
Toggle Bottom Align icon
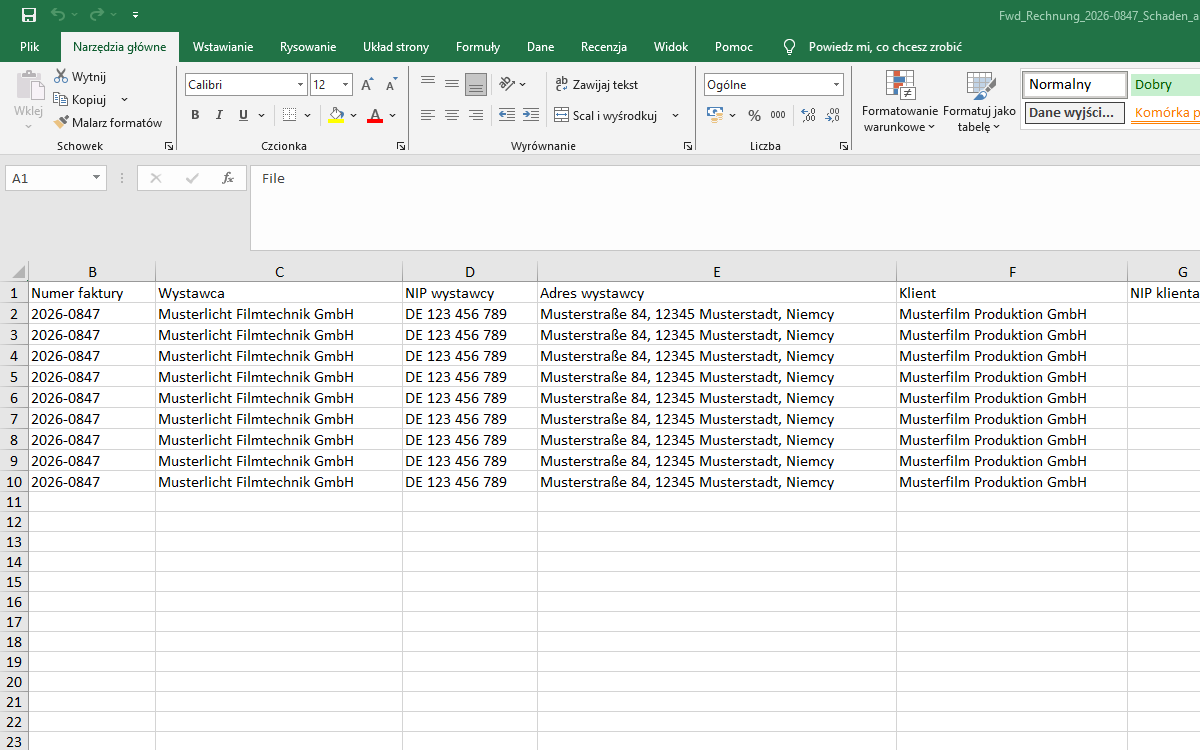point(476,84)
